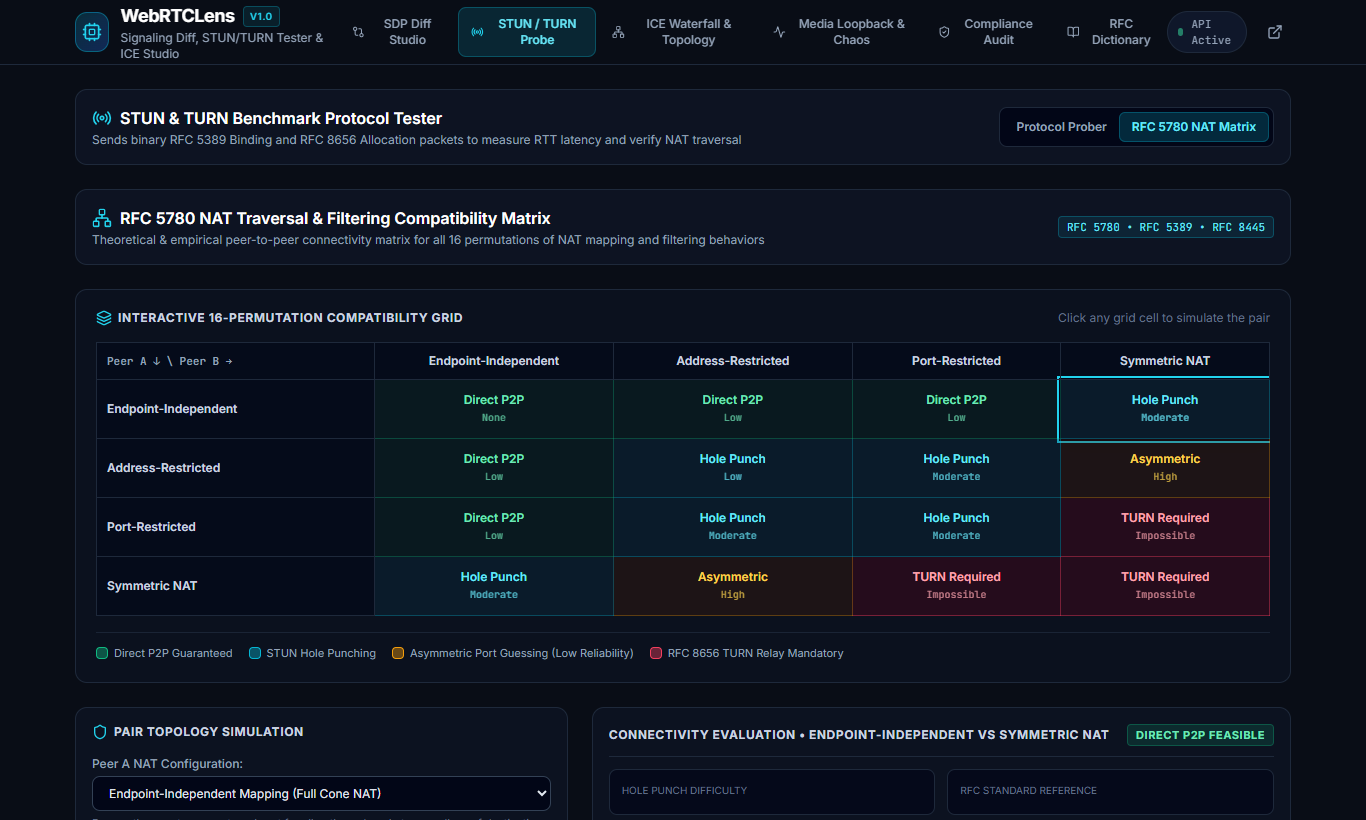Click the WebRTCLens chip logo icon
1366x820 pixels.
coord(92,32)
